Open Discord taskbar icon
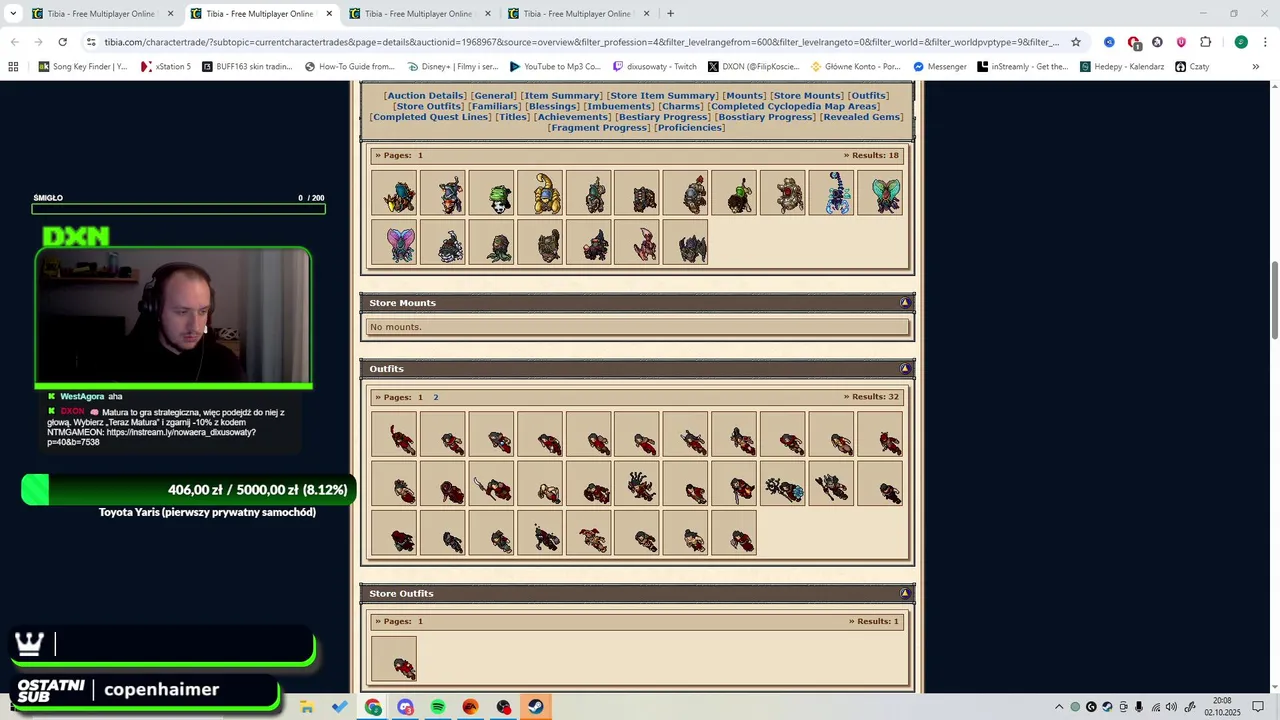Screen dimensions: 1280x720 [405, 707]
